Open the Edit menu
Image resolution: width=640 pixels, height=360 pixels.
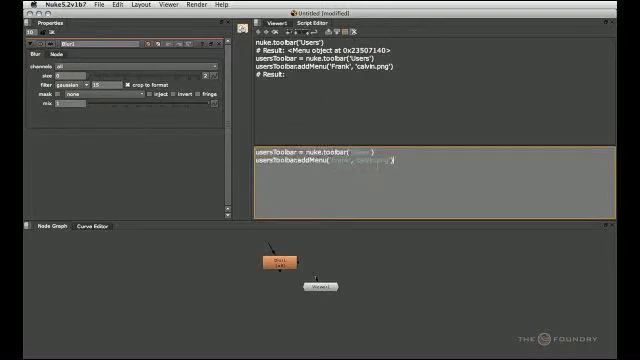click(x=118, y=4)
